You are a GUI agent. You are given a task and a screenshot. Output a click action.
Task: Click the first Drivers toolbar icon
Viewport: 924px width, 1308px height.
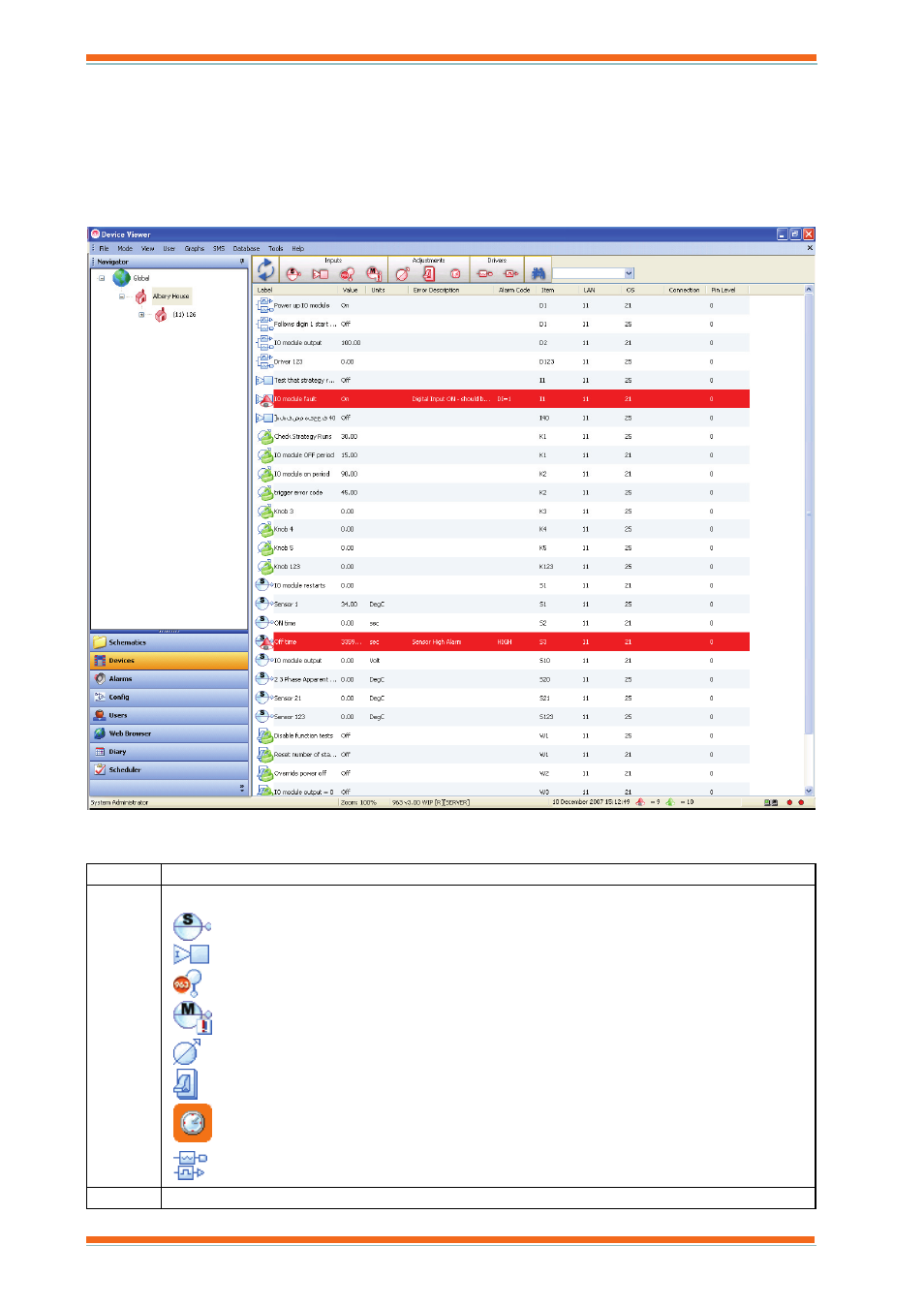[x=485, y=274]
